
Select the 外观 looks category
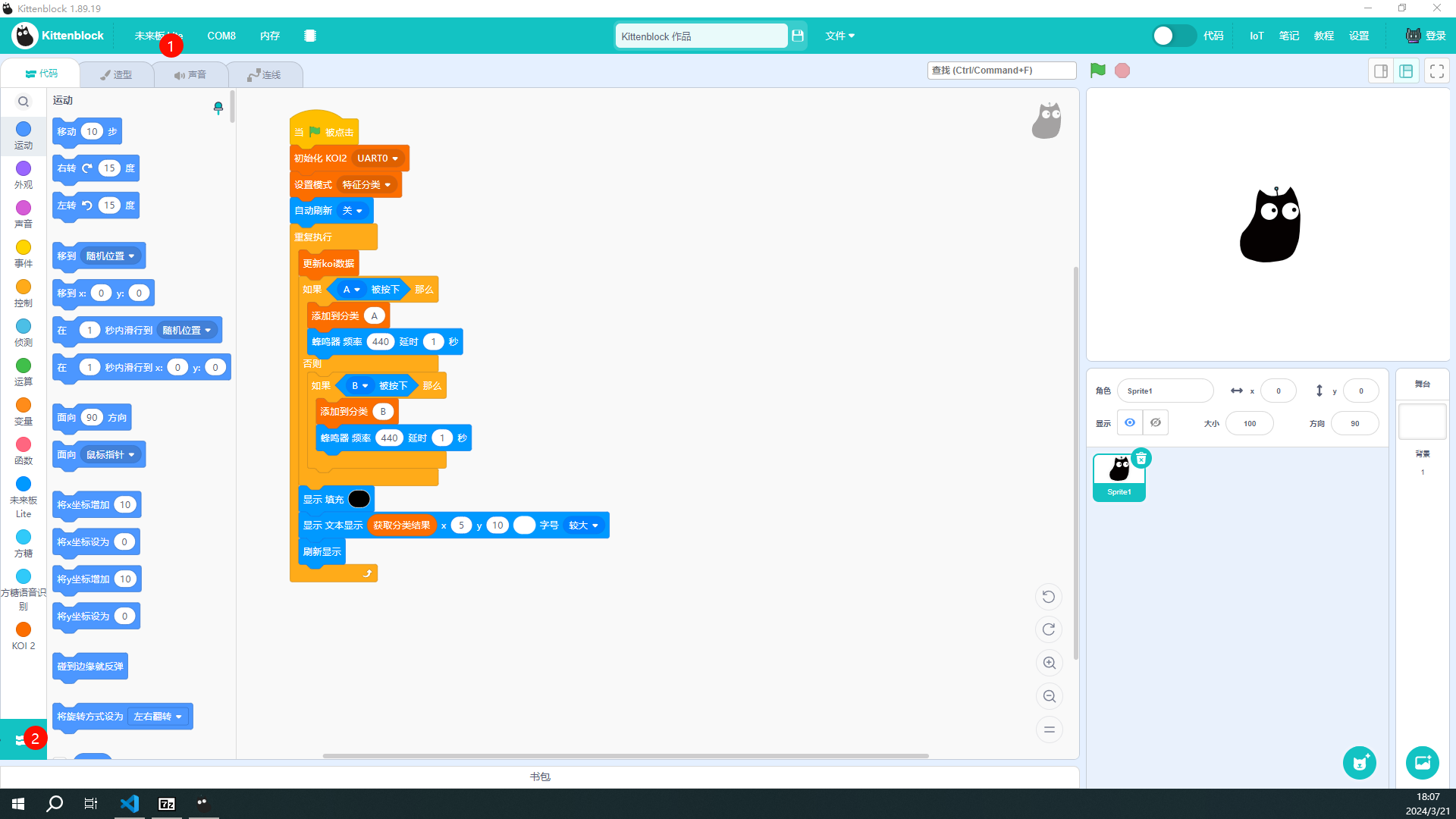click(24, 175)
